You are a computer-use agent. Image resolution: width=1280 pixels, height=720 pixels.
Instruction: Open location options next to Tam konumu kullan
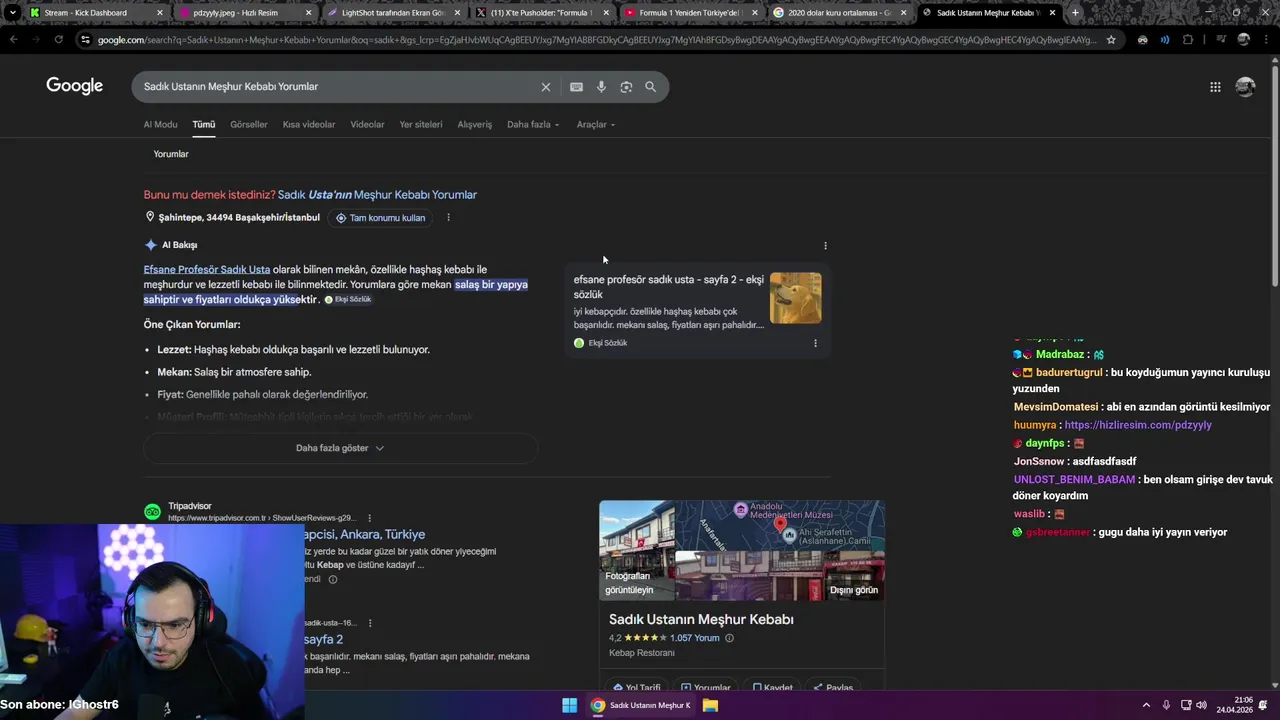click(448, 218)
